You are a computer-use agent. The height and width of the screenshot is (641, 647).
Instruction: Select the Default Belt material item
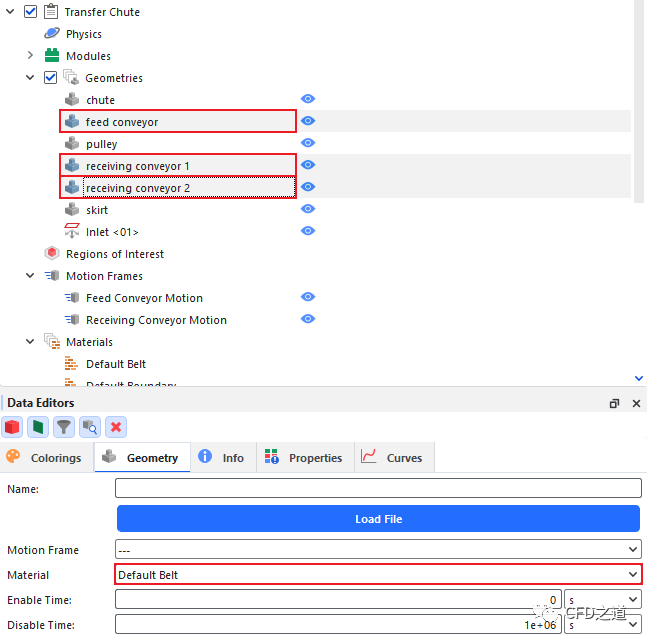tap(116, 364)
